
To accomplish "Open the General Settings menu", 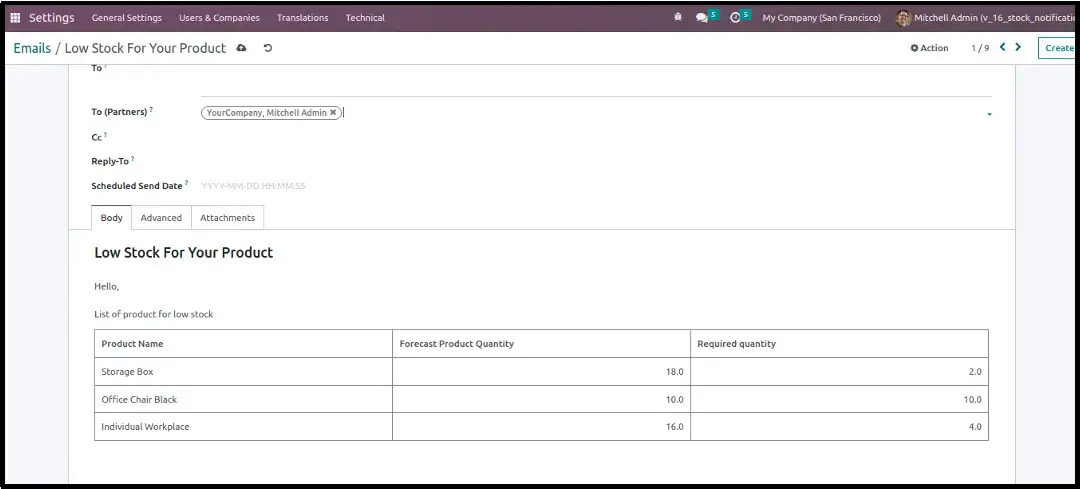I will 127,18.
